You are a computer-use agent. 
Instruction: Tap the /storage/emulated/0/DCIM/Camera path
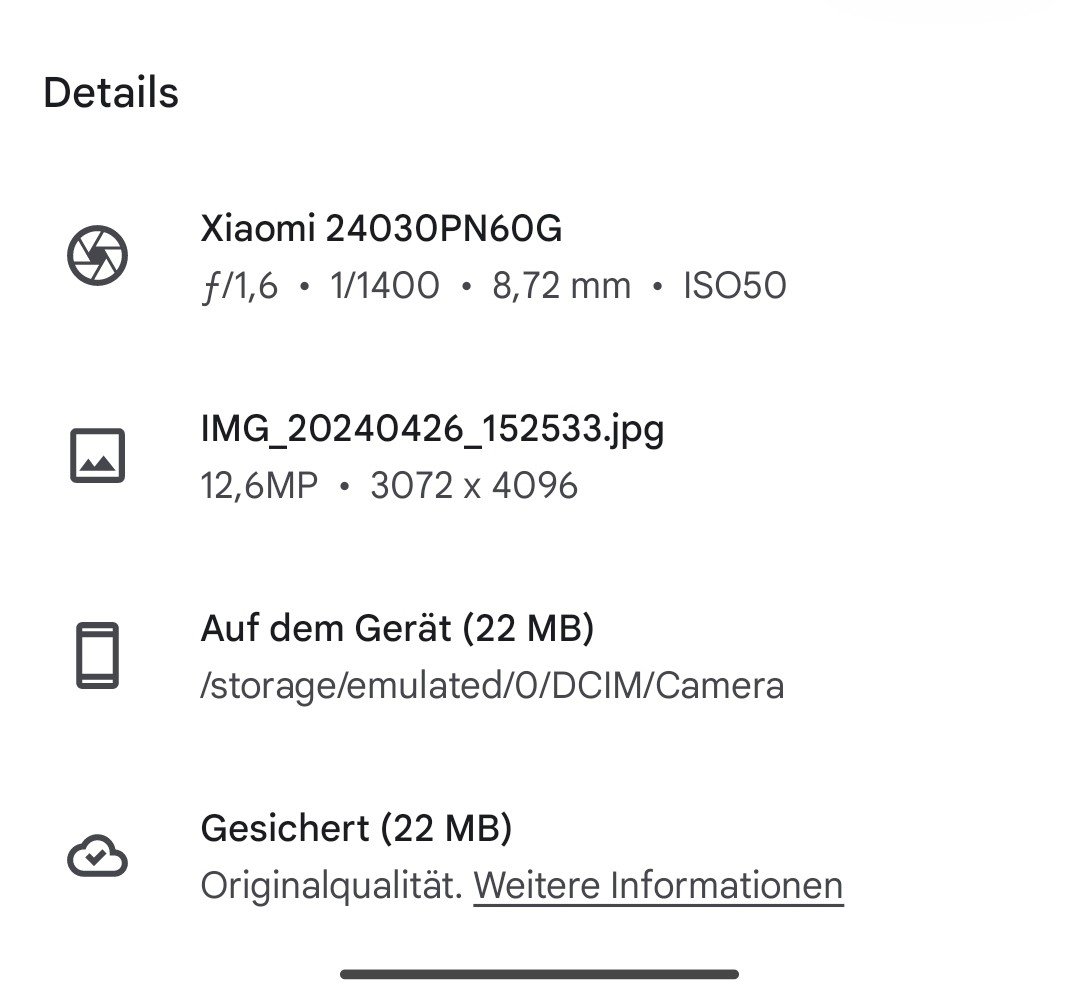[492, 686]
